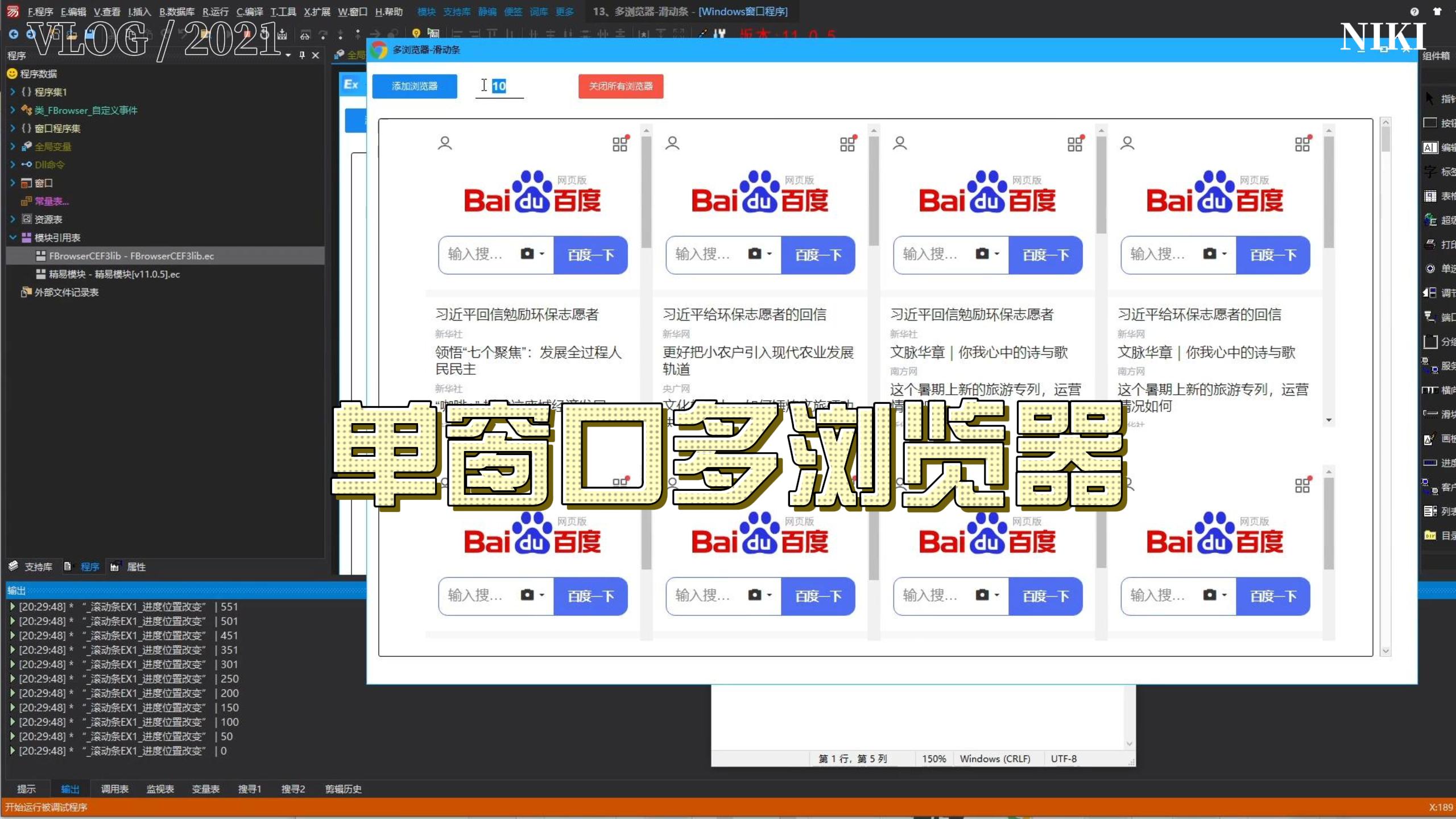This screenshot has width=1456, height=819.
Task: Expand the 程序集1 tree node
Action: tap(13, 92)
